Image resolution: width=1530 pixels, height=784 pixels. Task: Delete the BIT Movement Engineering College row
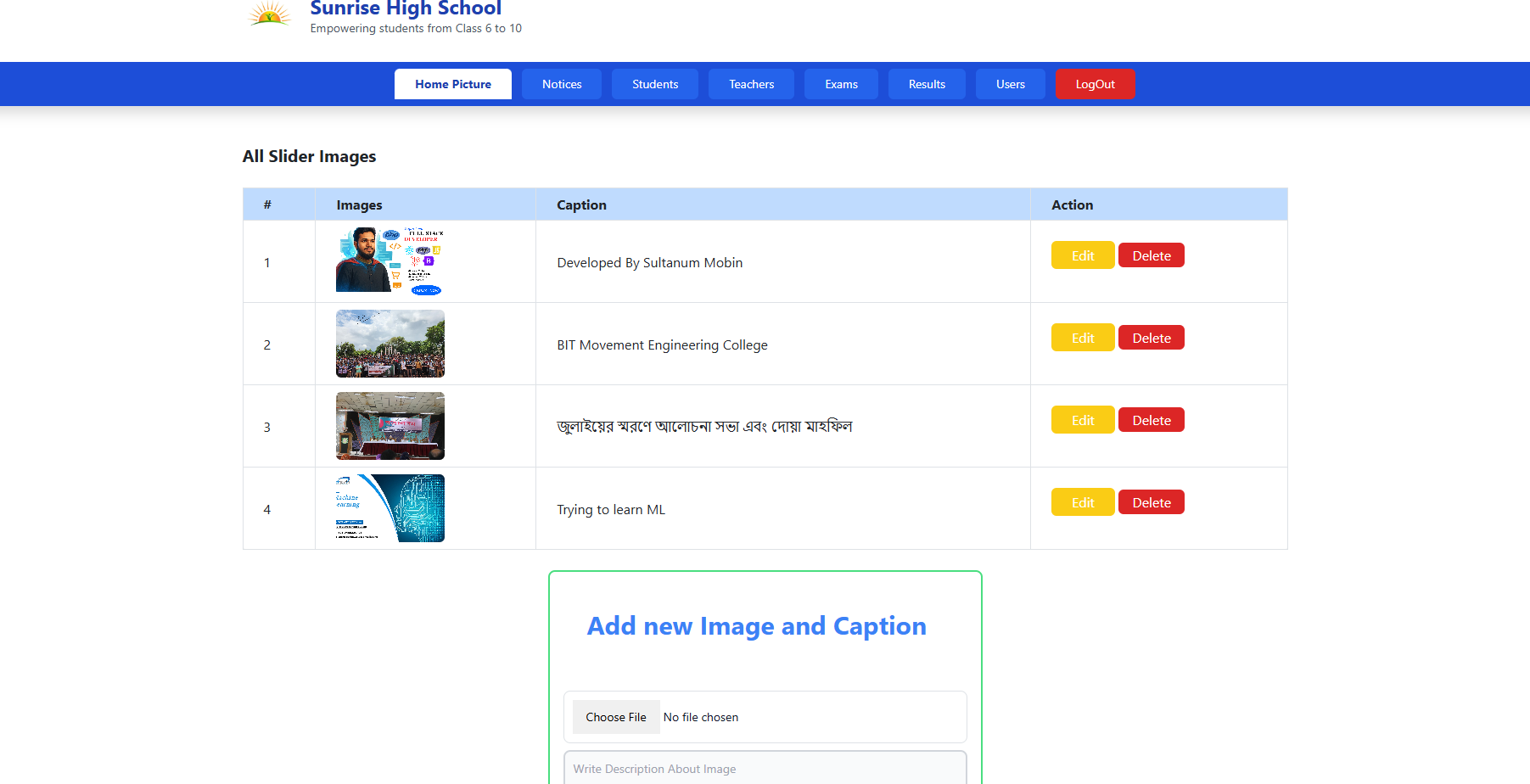(1152, 338)
